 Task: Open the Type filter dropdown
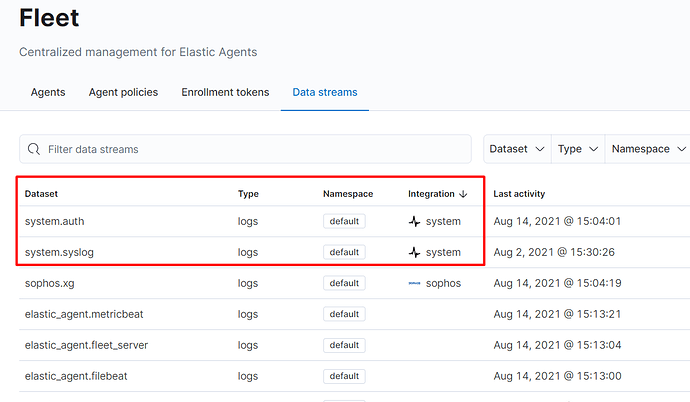(579, 149)
